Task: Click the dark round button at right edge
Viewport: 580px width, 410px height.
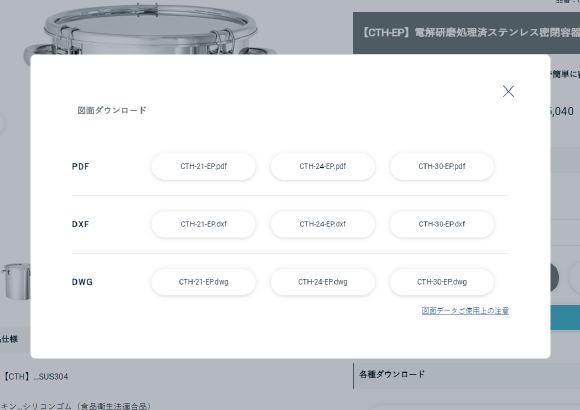Action: pos(555,278)
